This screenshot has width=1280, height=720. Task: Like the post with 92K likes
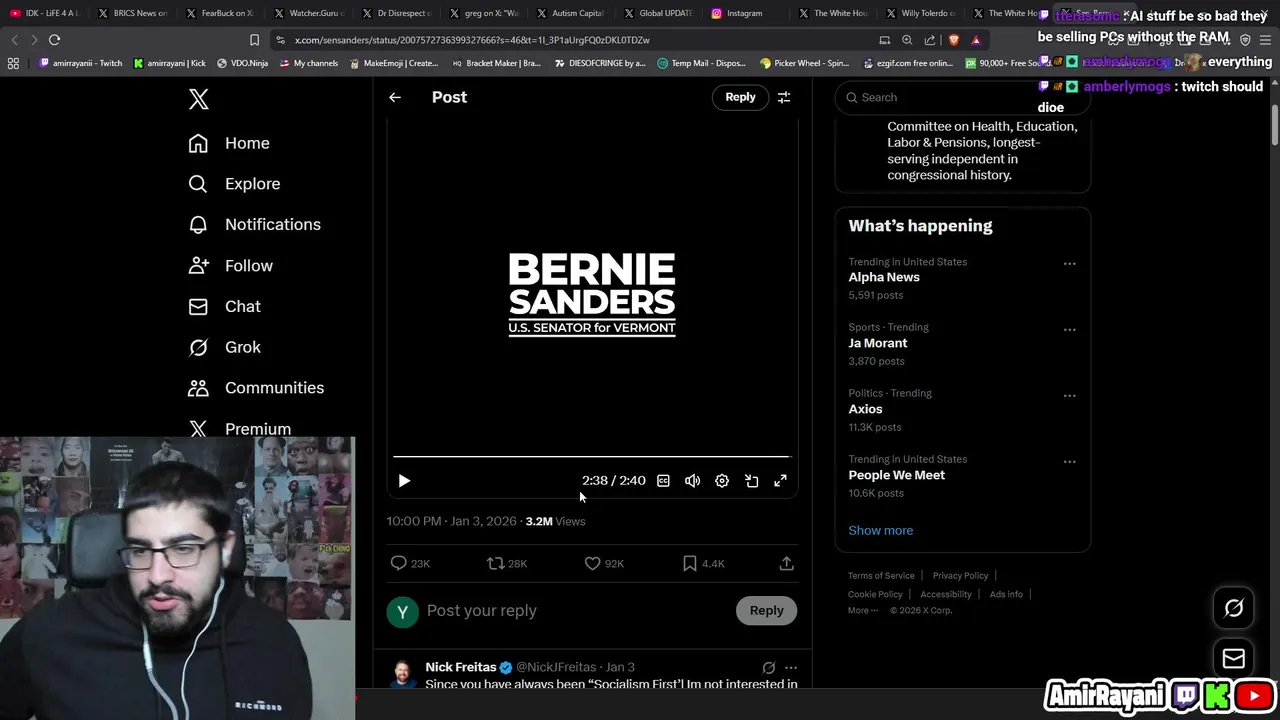coord(604,564)
